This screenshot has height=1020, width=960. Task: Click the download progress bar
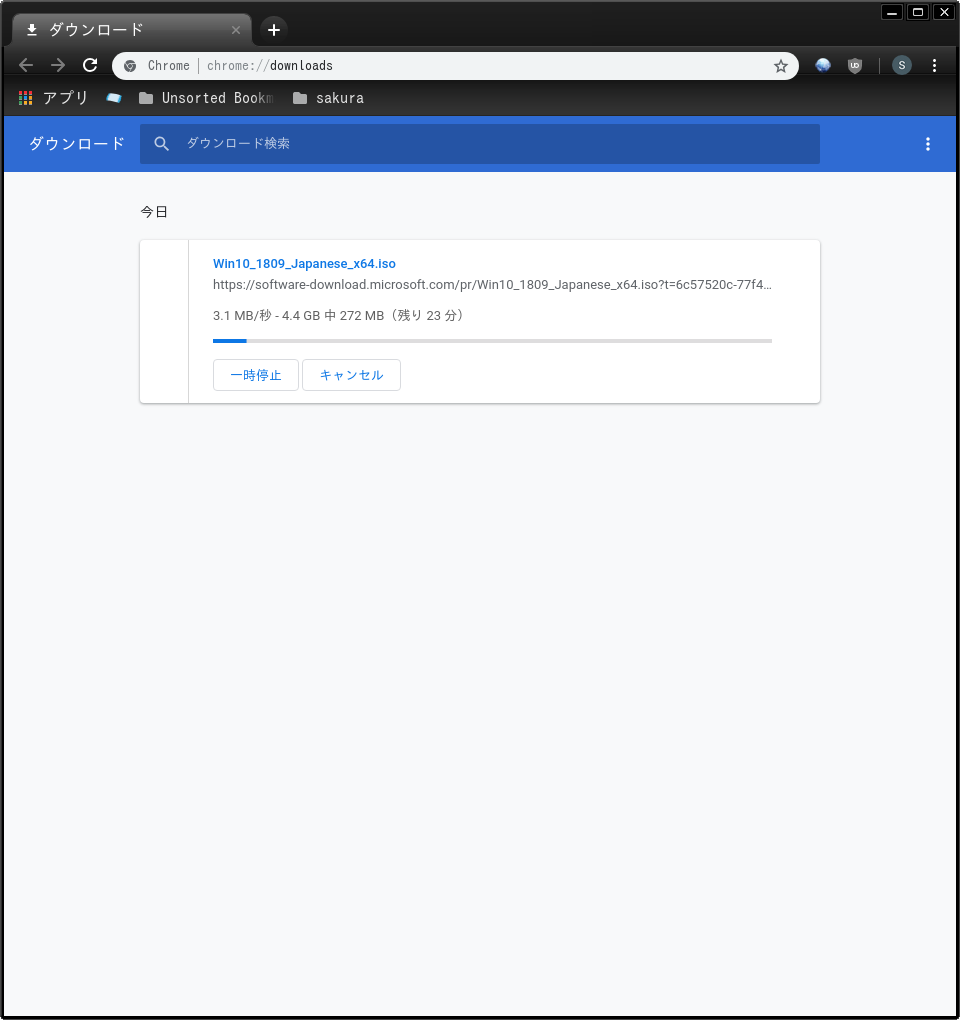point(492,341)
